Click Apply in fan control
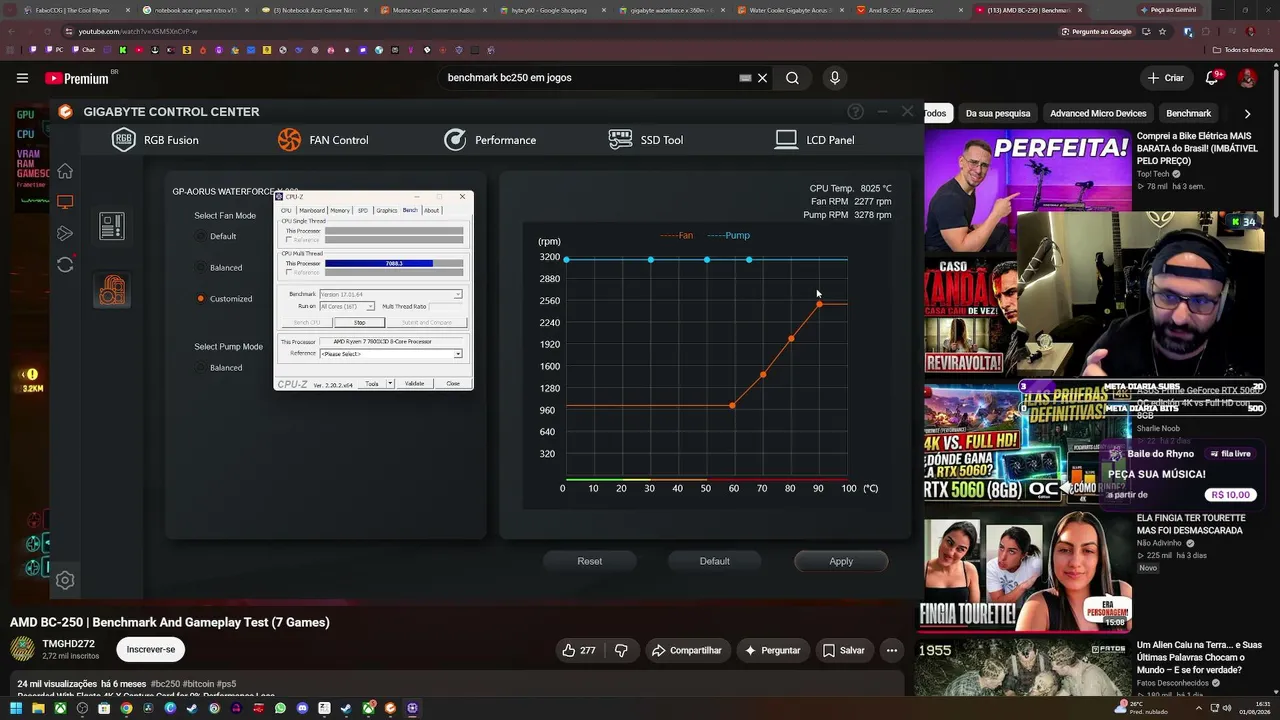 pyautogui.click(x=841, y=561)
